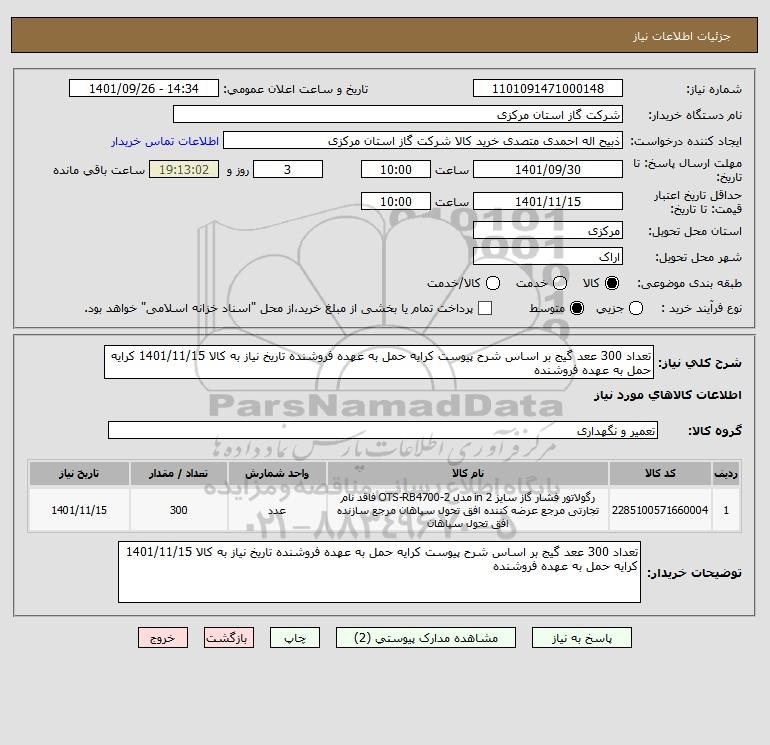770x745 pixels.
Task: Click the کد کالا column header
Action: [660, 473]
